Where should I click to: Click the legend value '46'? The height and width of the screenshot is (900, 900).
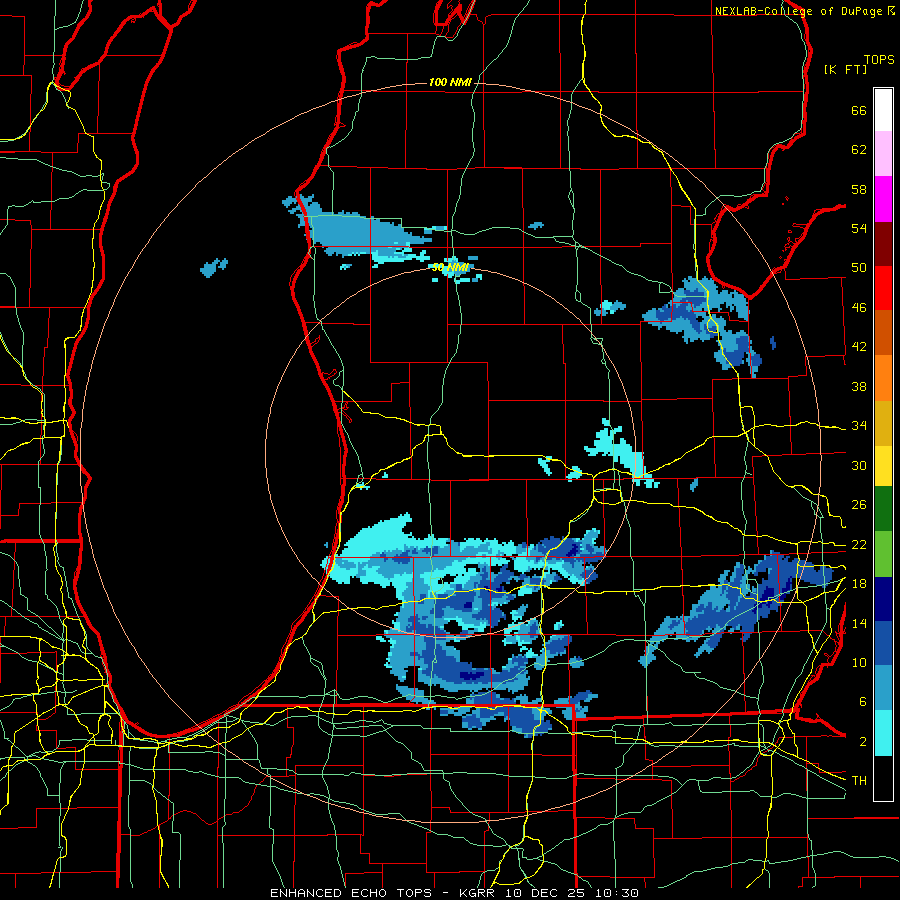859,308
